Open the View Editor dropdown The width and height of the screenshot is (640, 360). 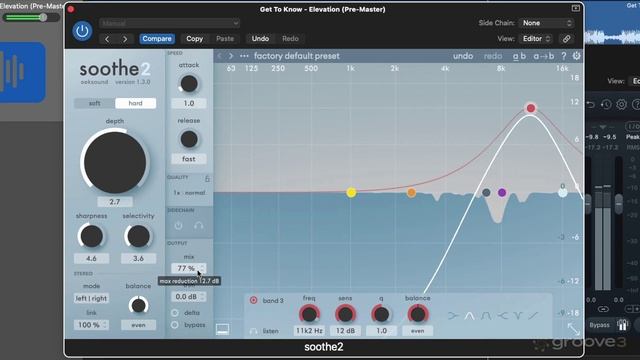click(x=537, y=39)
